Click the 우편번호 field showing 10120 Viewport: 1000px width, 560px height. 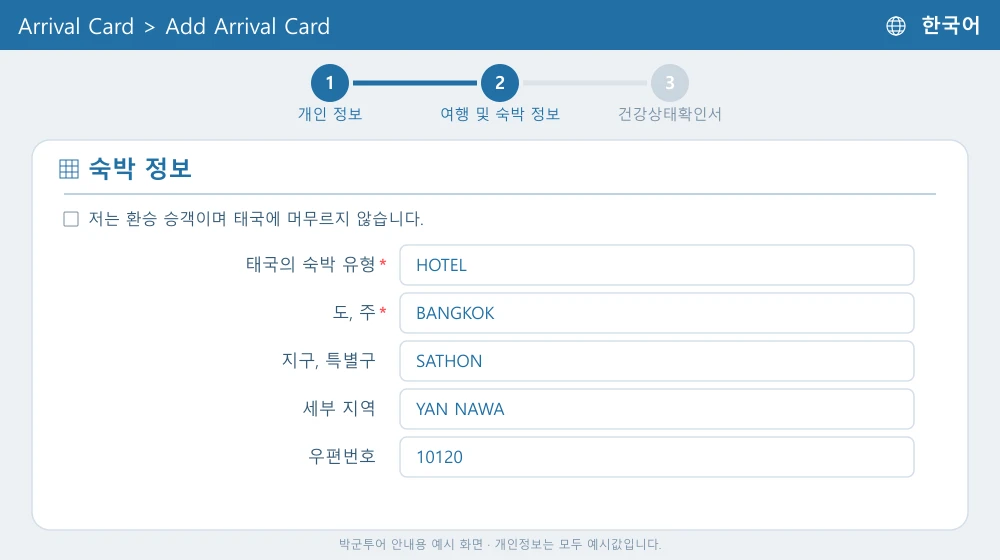(x=657, y=457)
